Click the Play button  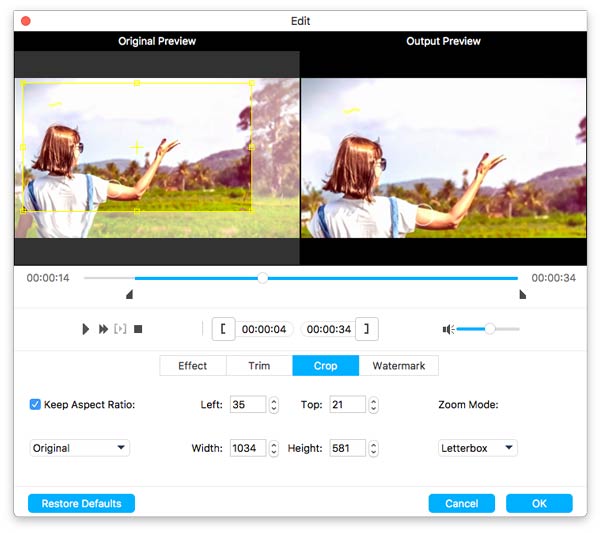click(x=86, y=329)
